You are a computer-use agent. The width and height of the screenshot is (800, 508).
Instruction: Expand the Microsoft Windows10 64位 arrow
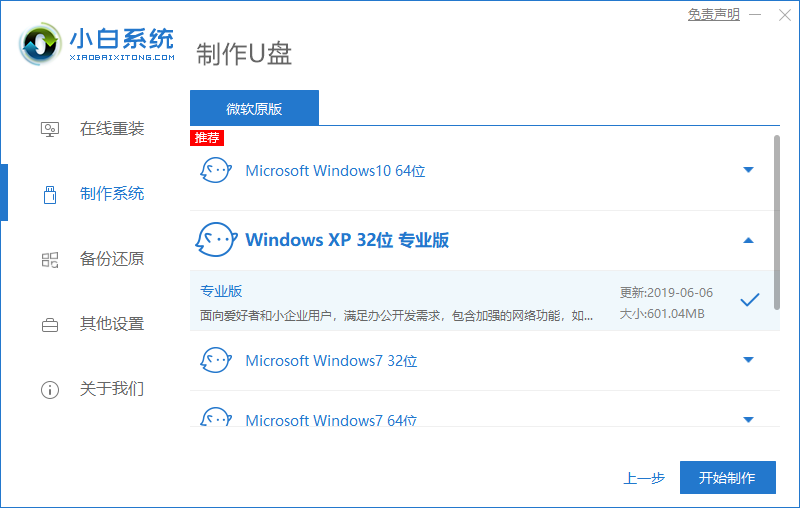pyautogui.click(x=748, y=170)
